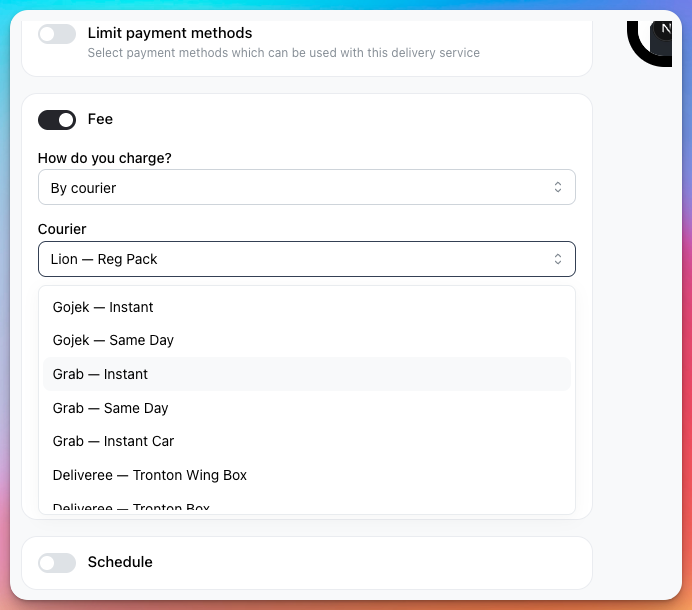The height and width of the screenshot is (610, 692).
Task: Select Gojek — Instant option
Action: (307, 307)
